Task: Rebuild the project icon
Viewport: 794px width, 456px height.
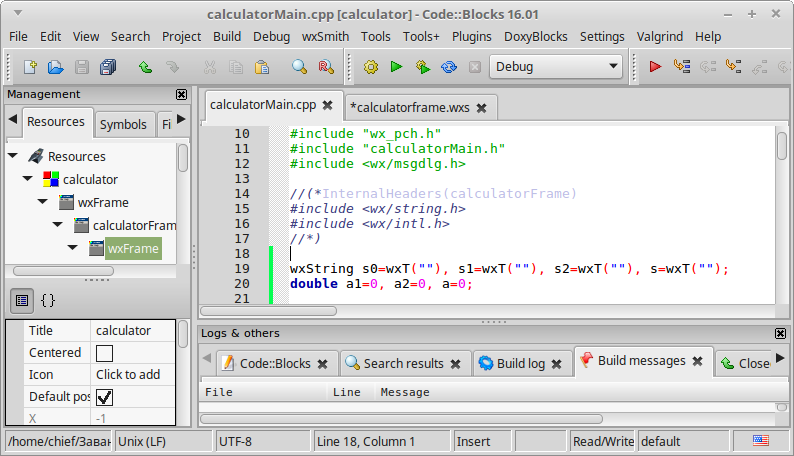Action: click(449, 67)
